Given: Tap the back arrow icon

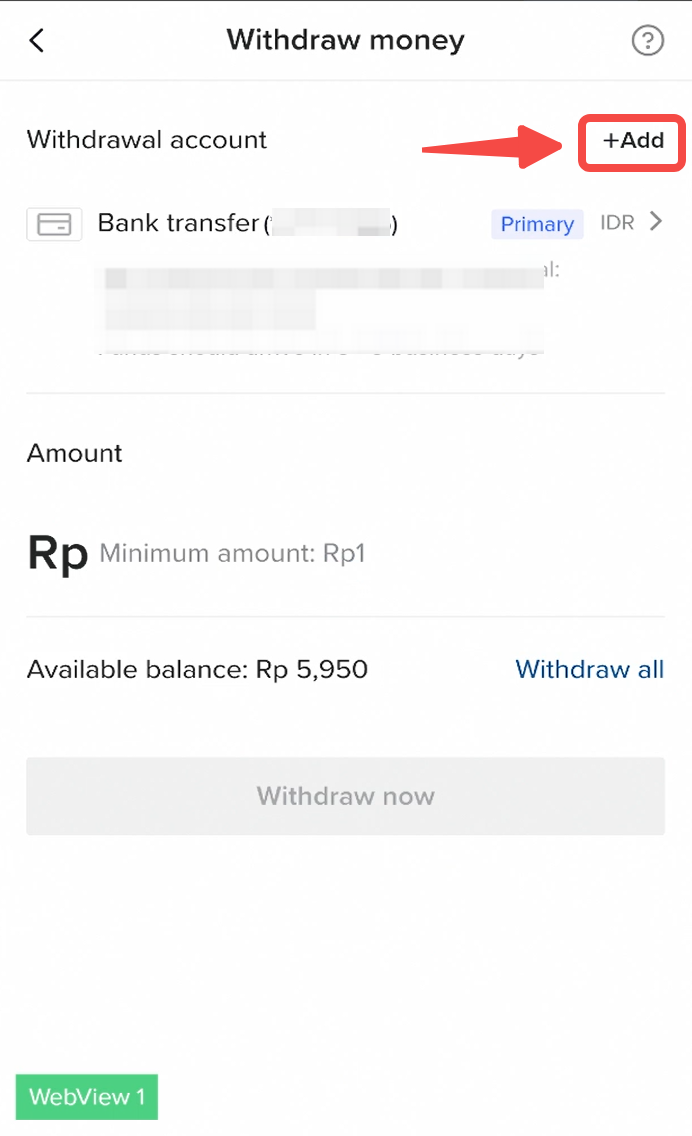Looking at the screenshot, I should click(37, 41).
